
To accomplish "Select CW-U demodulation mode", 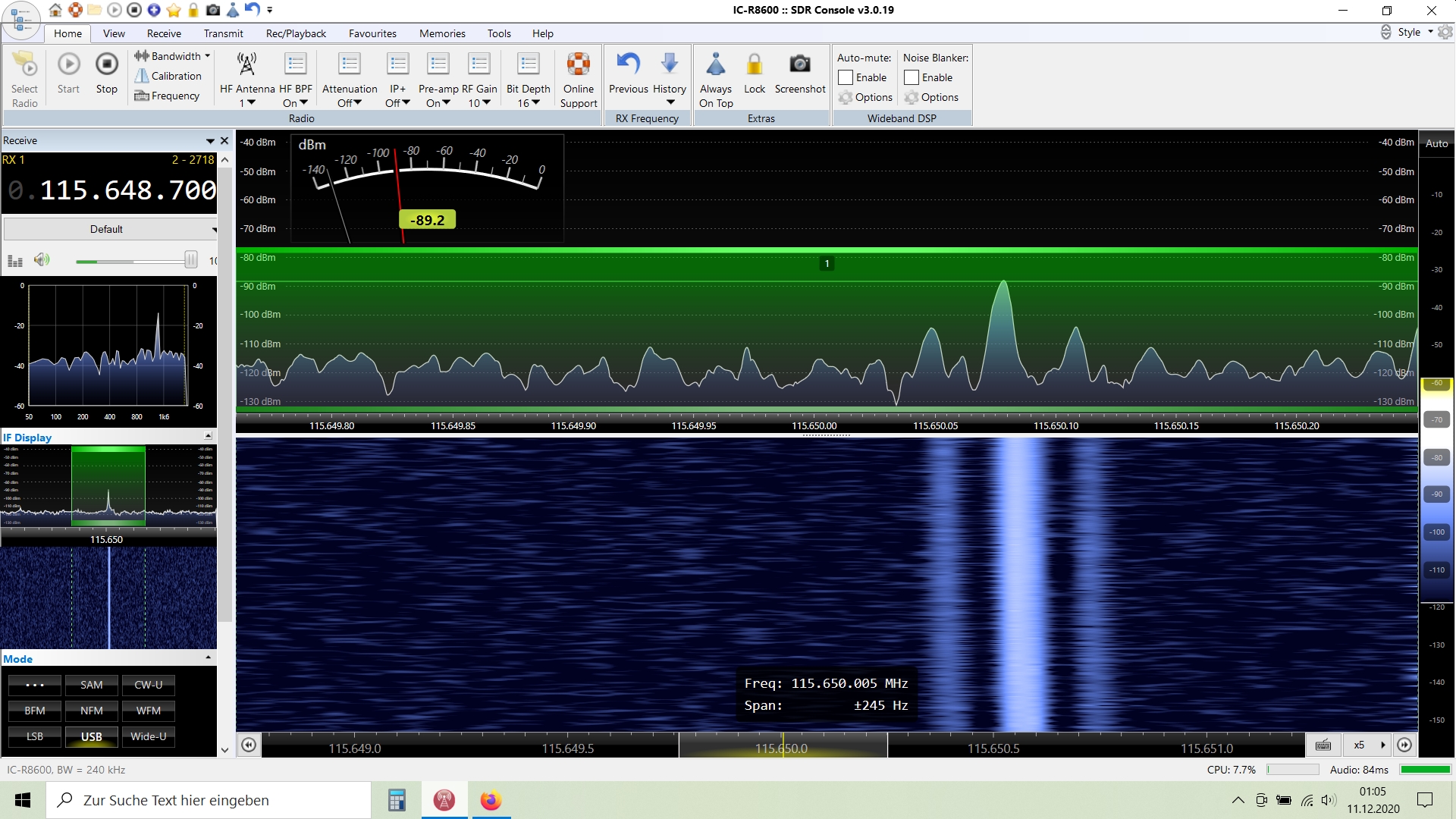I will pyautogui.click(x=149, y=685).
